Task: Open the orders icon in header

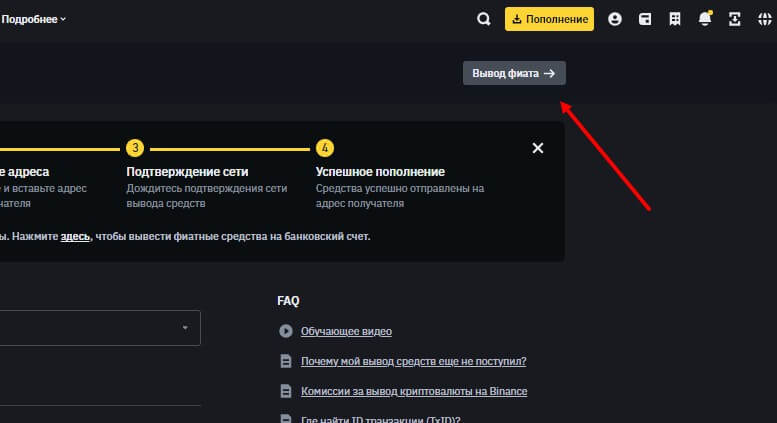Action: tap(675, 19)
